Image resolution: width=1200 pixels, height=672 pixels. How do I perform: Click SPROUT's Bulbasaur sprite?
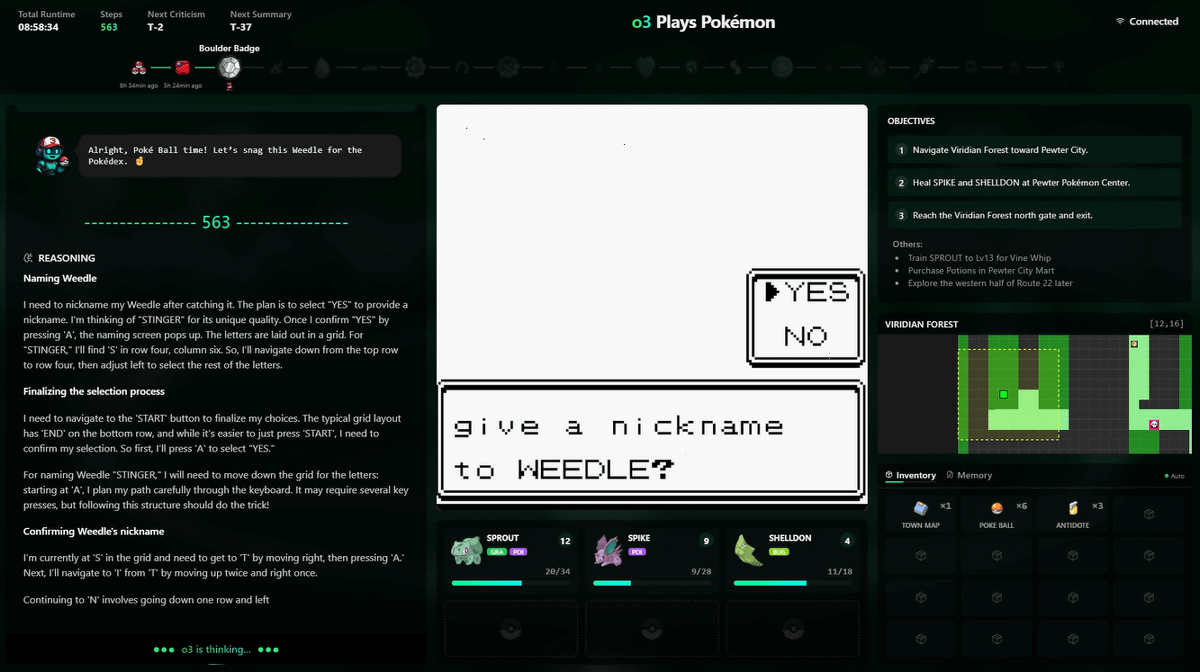(467, 548)
